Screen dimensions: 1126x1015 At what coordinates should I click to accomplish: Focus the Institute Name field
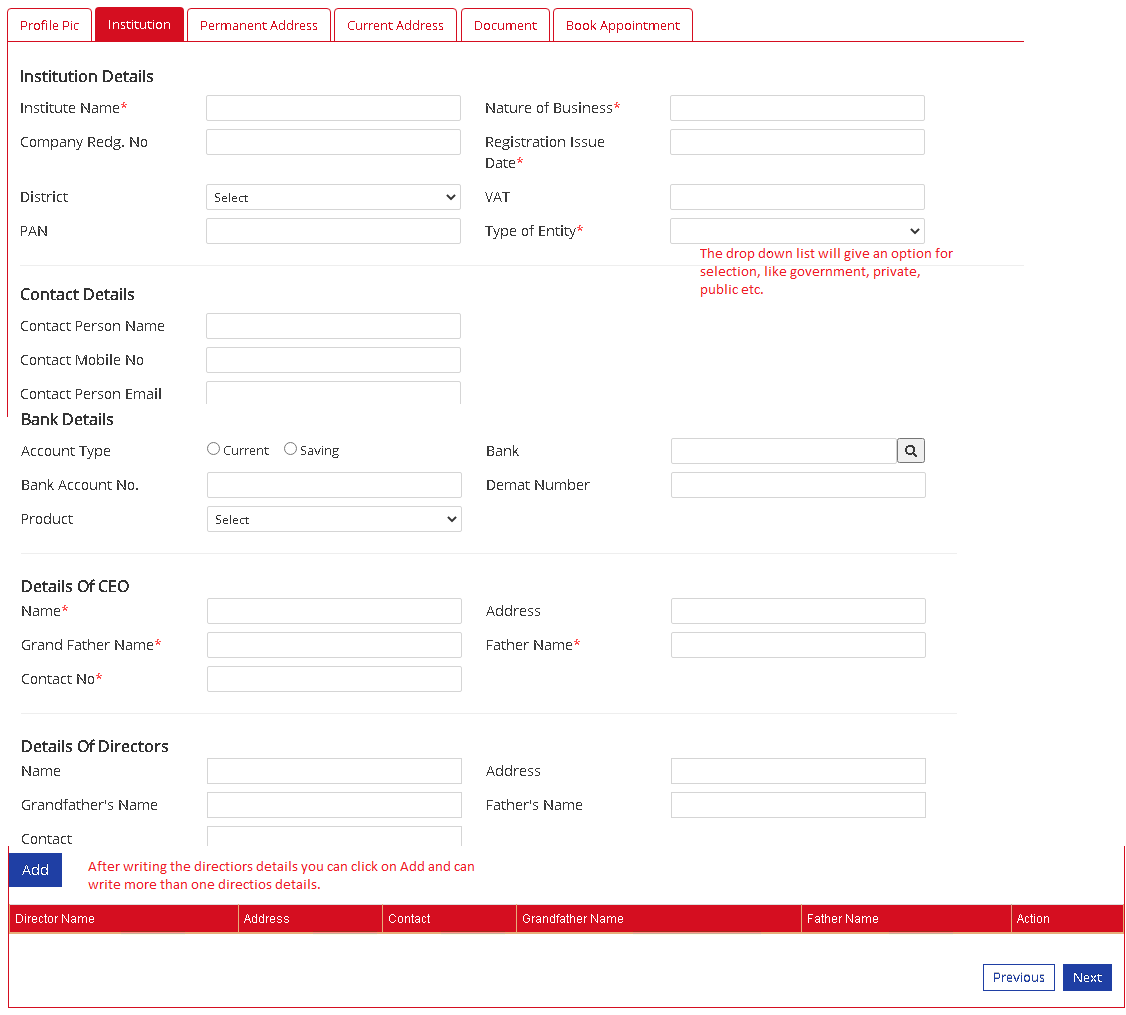tap(333, 108)
